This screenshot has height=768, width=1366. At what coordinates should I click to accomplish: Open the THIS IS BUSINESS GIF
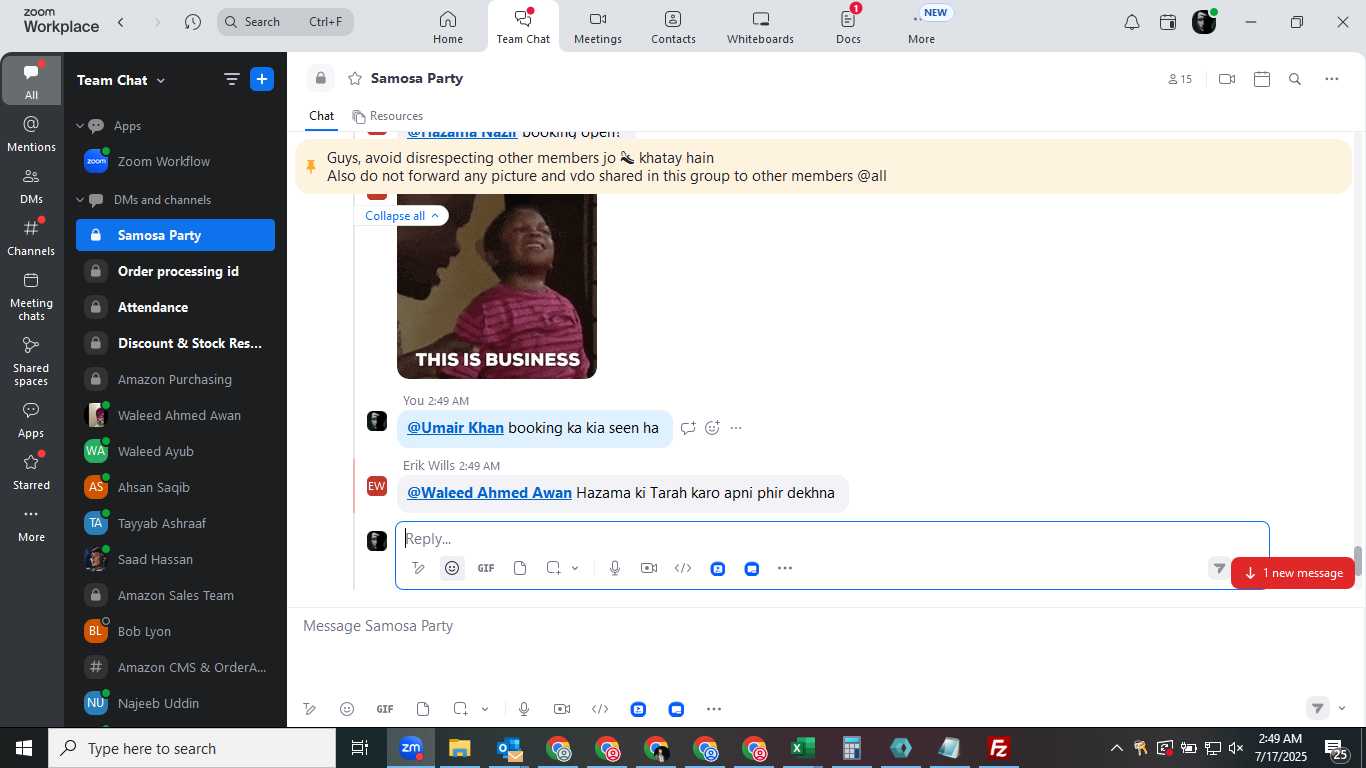tap(497, 286)
